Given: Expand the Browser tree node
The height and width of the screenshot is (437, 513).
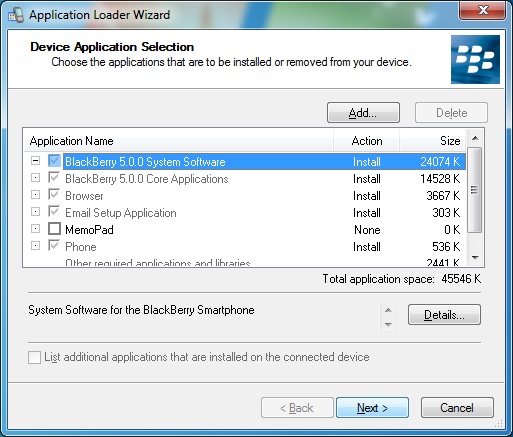Looking at the screenshot, I should point(35,195).
